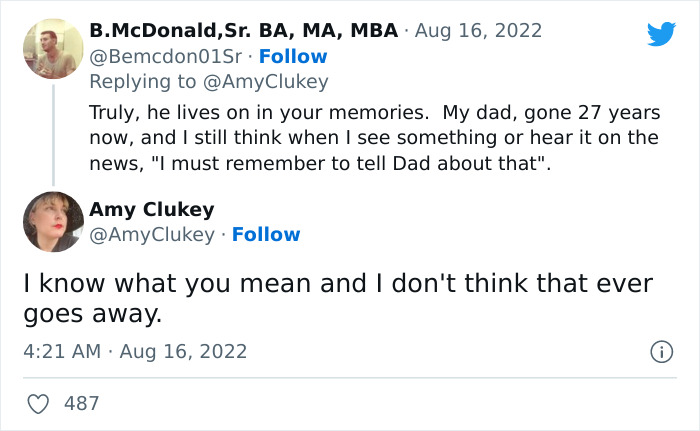The image size is (700, 431).
Task: Open Amy Clukey's profile picture
Action: click(53, 221)
